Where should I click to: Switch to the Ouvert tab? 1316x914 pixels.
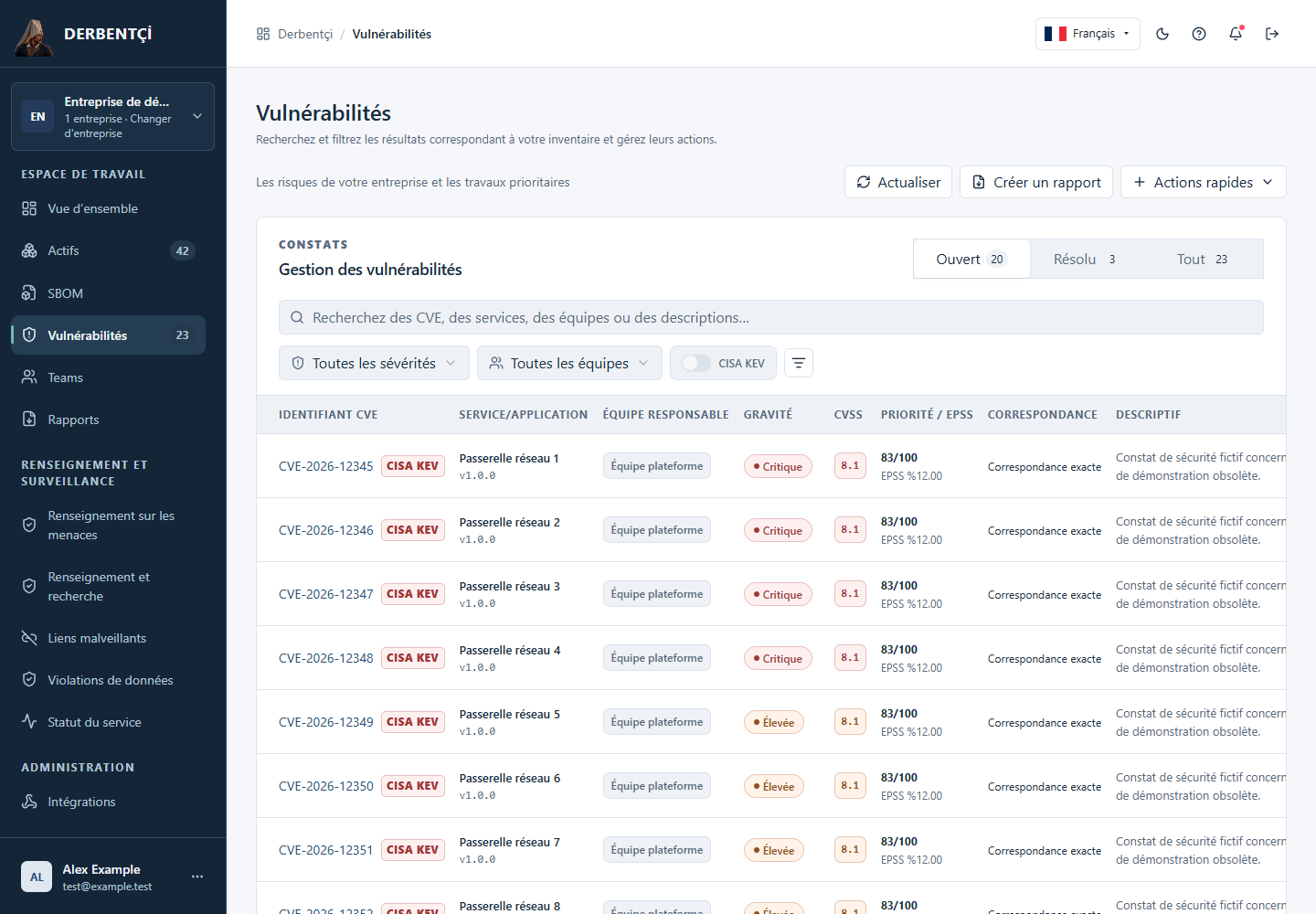[x=971, y=259]
